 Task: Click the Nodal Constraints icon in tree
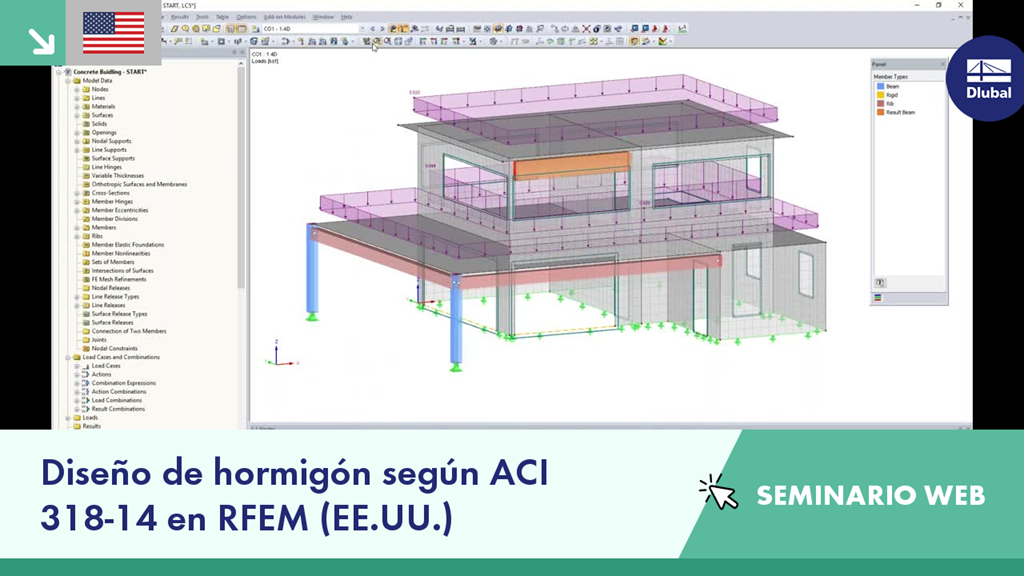click(86, 348)
